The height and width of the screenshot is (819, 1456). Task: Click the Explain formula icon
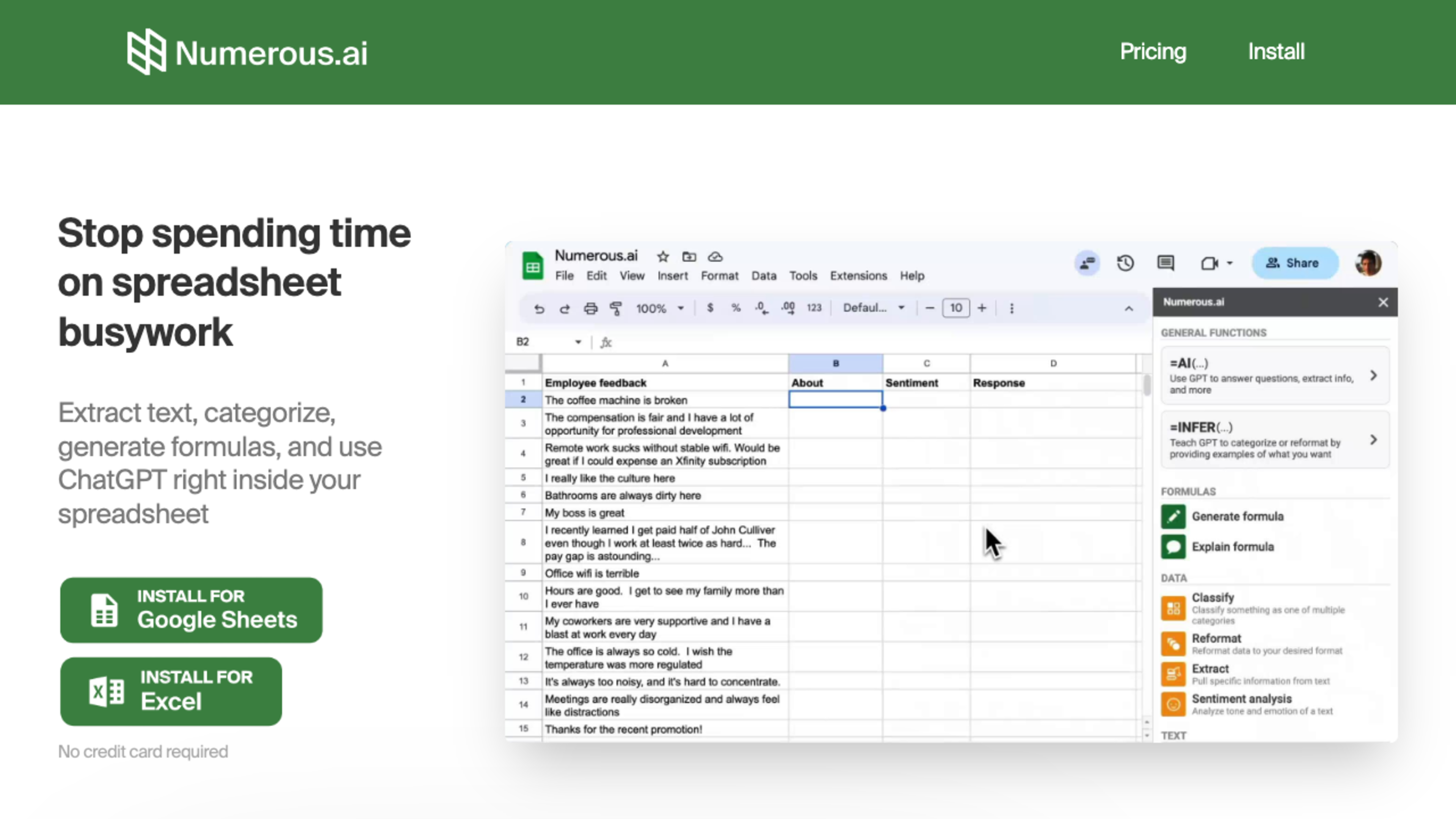pos(1174,547)
